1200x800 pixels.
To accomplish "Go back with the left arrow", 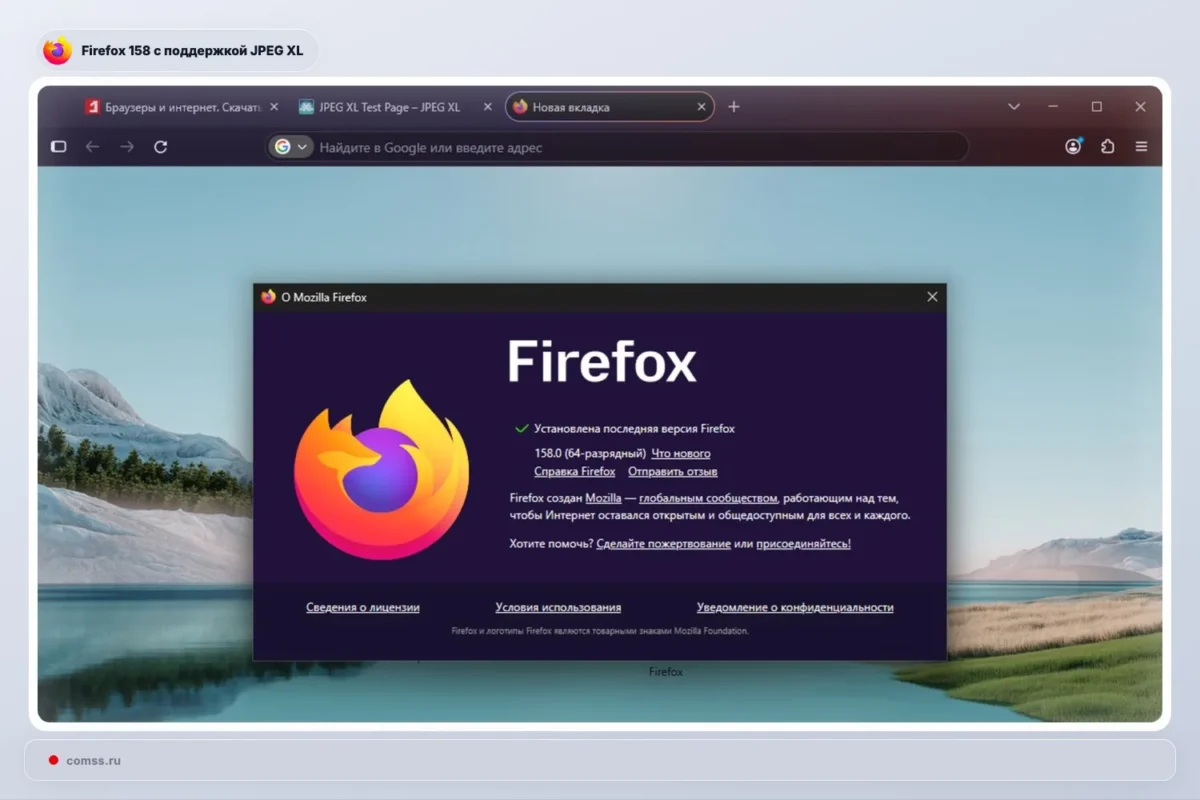I will click(92, 147).
